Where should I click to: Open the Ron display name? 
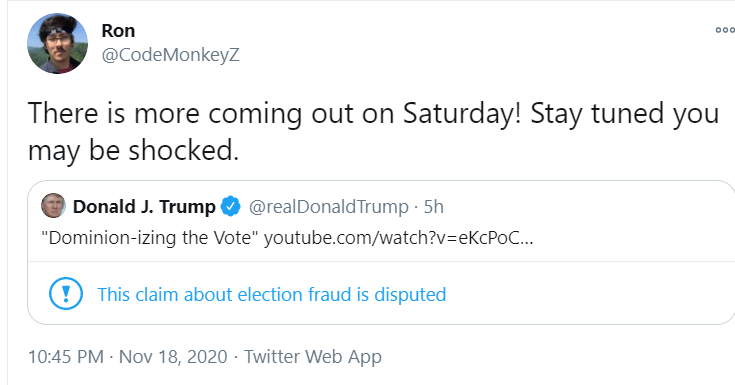[119, 31]
